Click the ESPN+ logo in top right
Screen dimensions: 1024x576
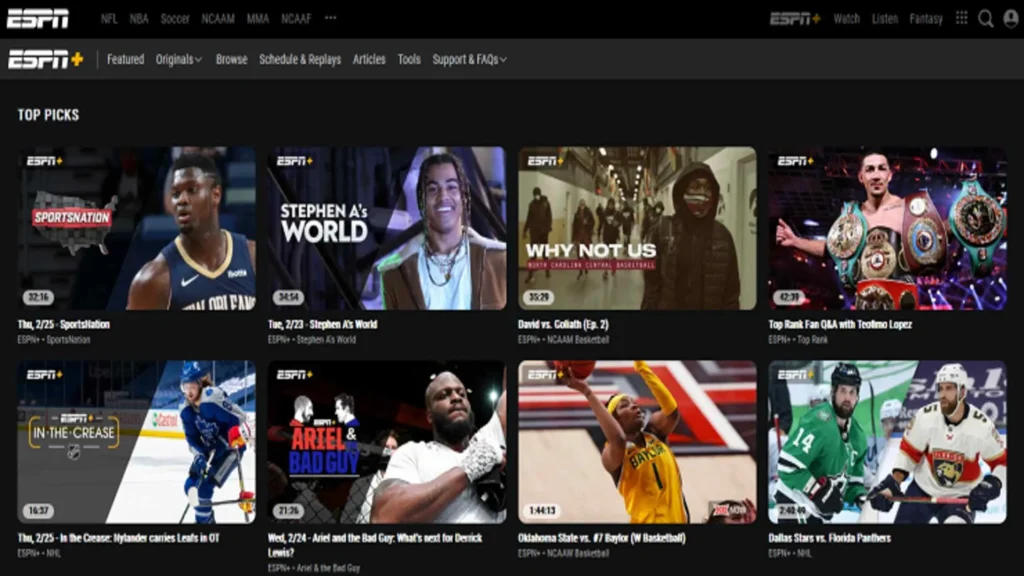tap(795, 18)
